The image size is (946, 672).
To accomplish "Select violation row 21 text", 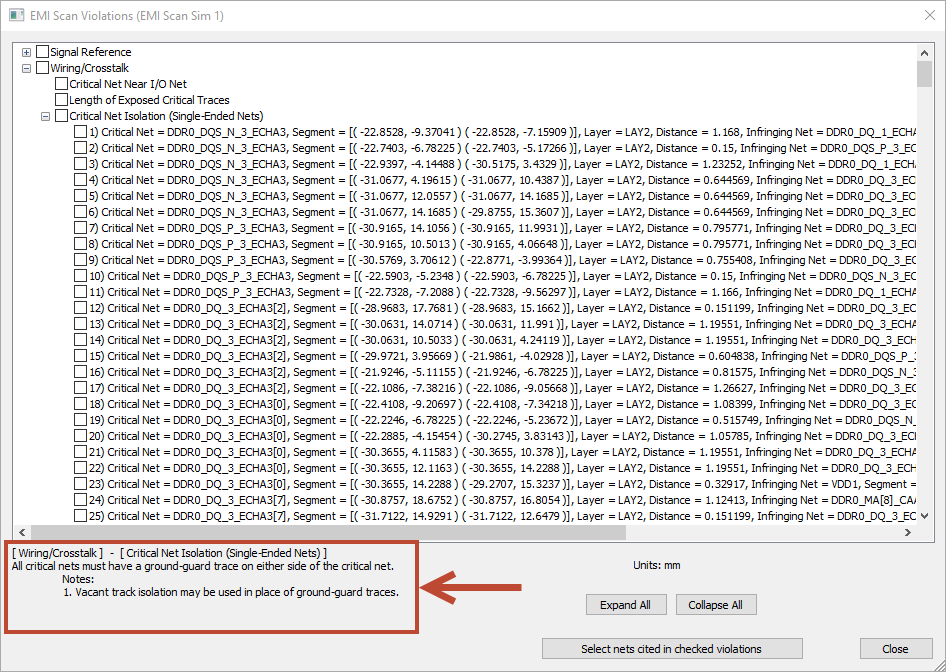I will pos(502,452).
